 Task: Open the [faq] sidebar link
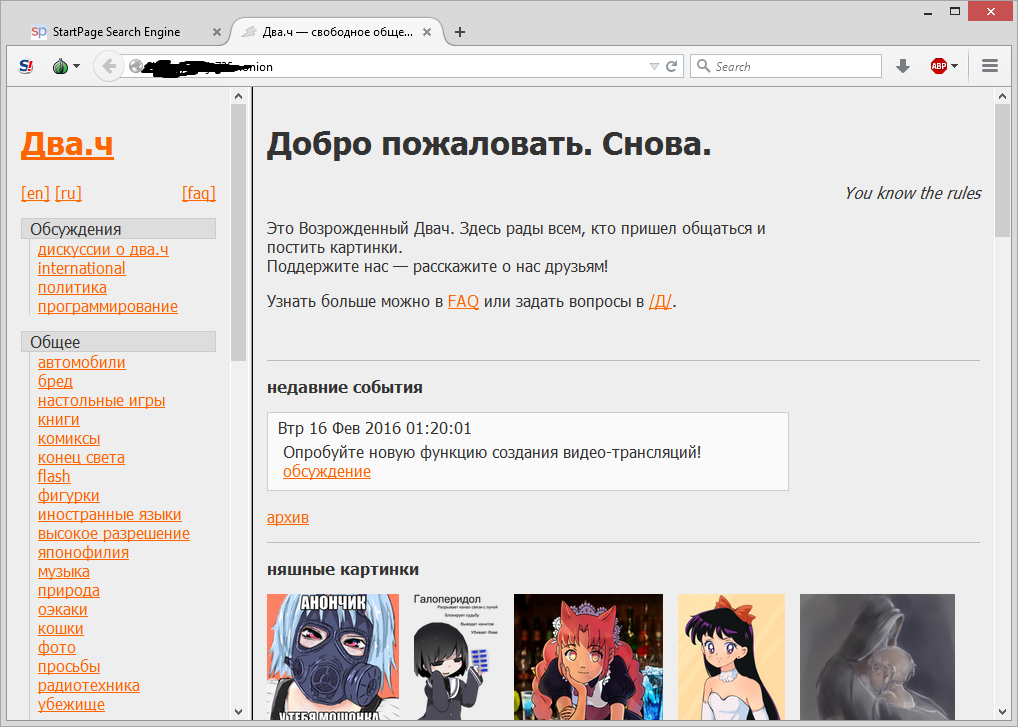[x=199, y=193]
